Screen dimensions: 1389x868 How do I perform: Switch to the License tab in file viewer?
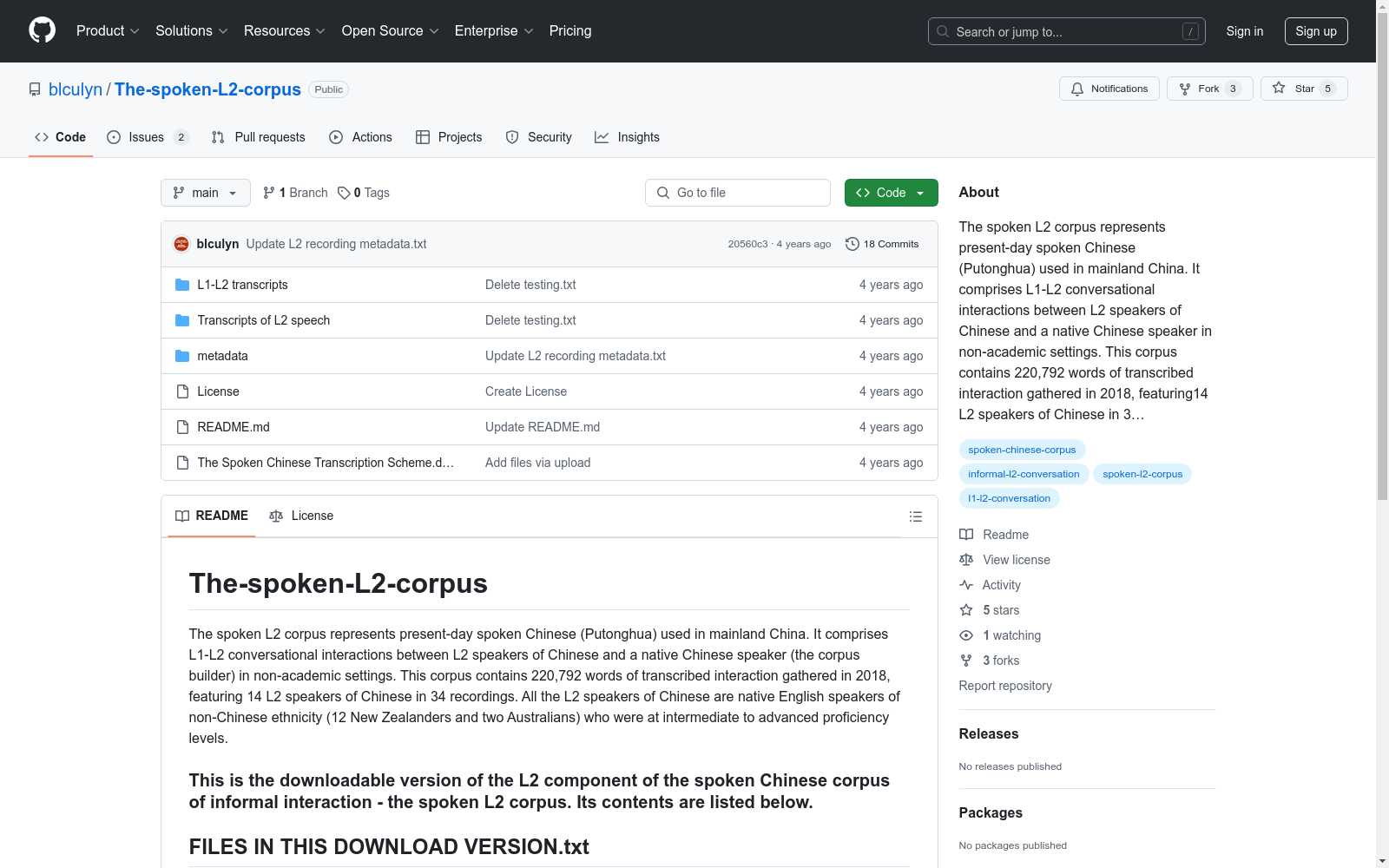point(301,516)
